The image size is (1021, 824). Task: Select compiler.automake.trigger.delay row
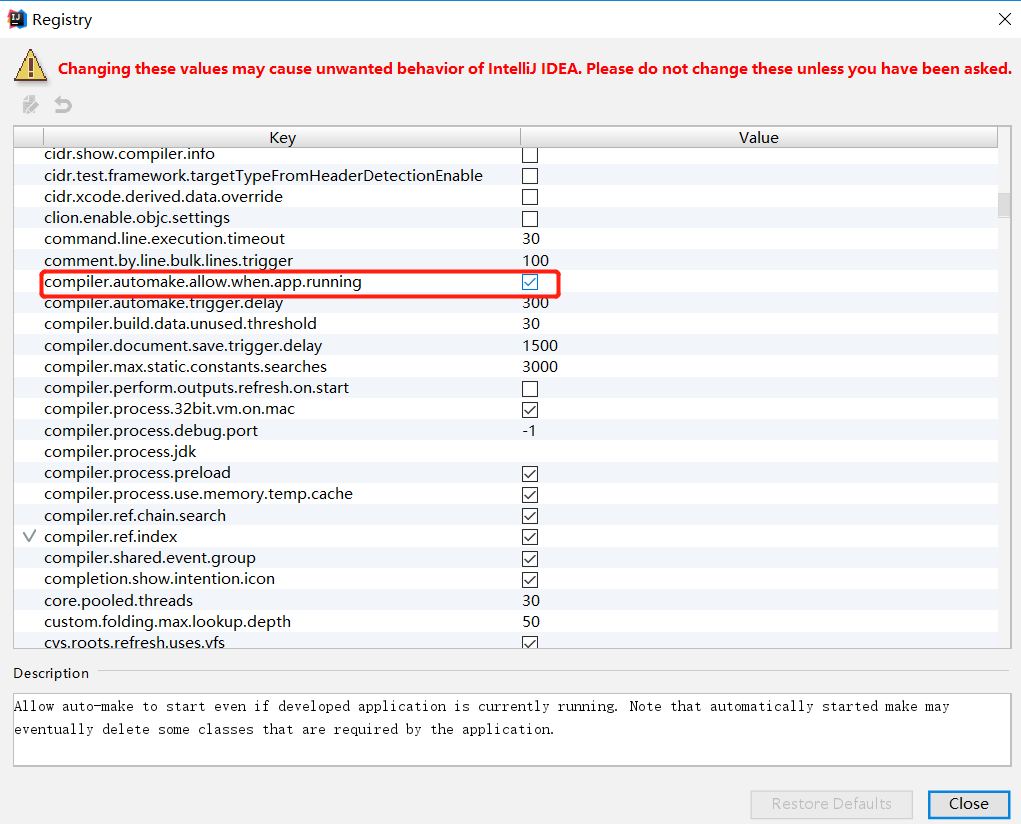(x=506, y=303)
